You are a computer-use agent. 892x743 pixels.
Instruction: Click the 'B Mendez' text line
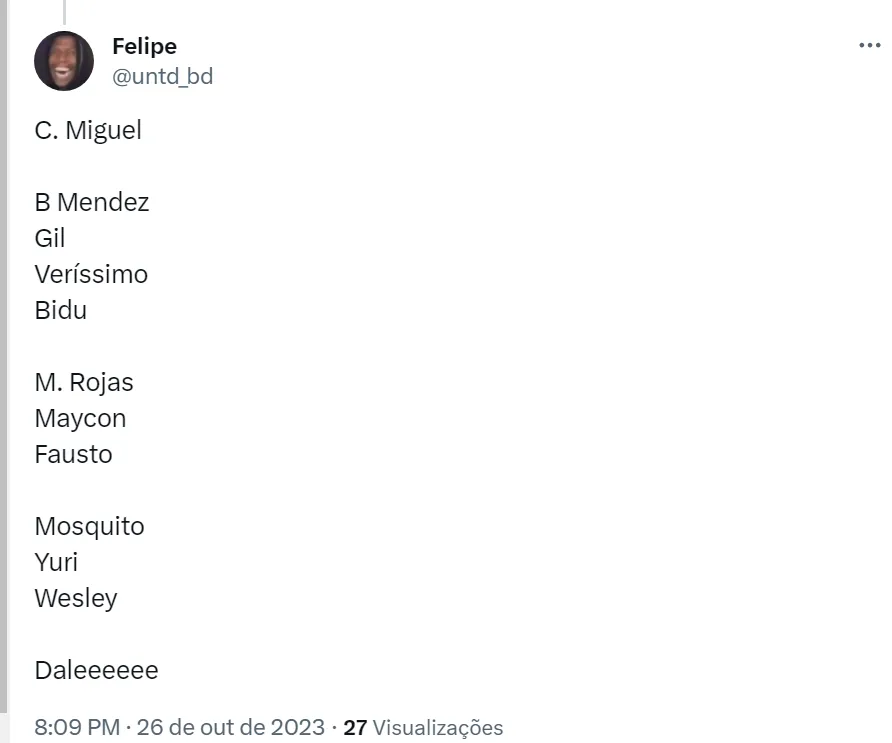[92, 202]
